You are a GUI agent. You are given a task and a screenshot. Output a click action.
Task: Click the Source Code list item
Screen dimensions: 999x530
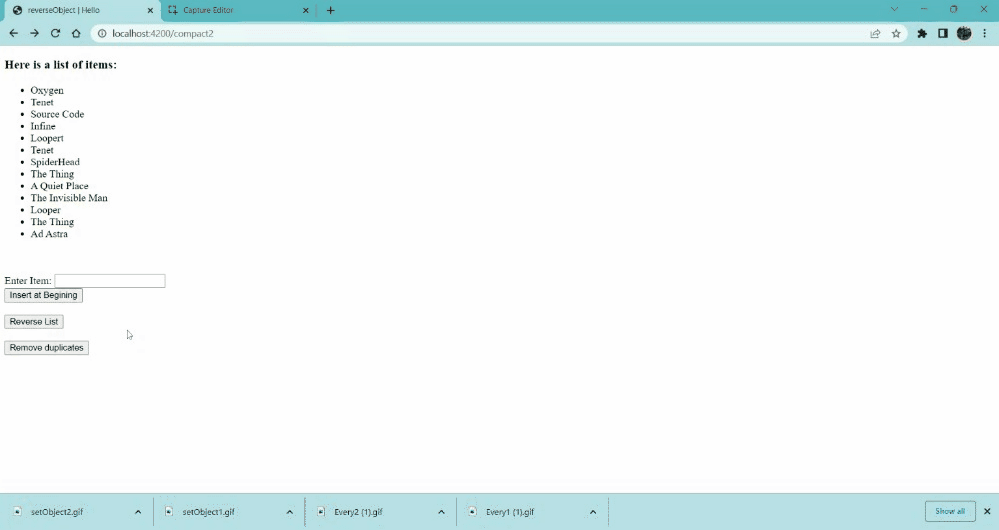(x=57, y=114)
